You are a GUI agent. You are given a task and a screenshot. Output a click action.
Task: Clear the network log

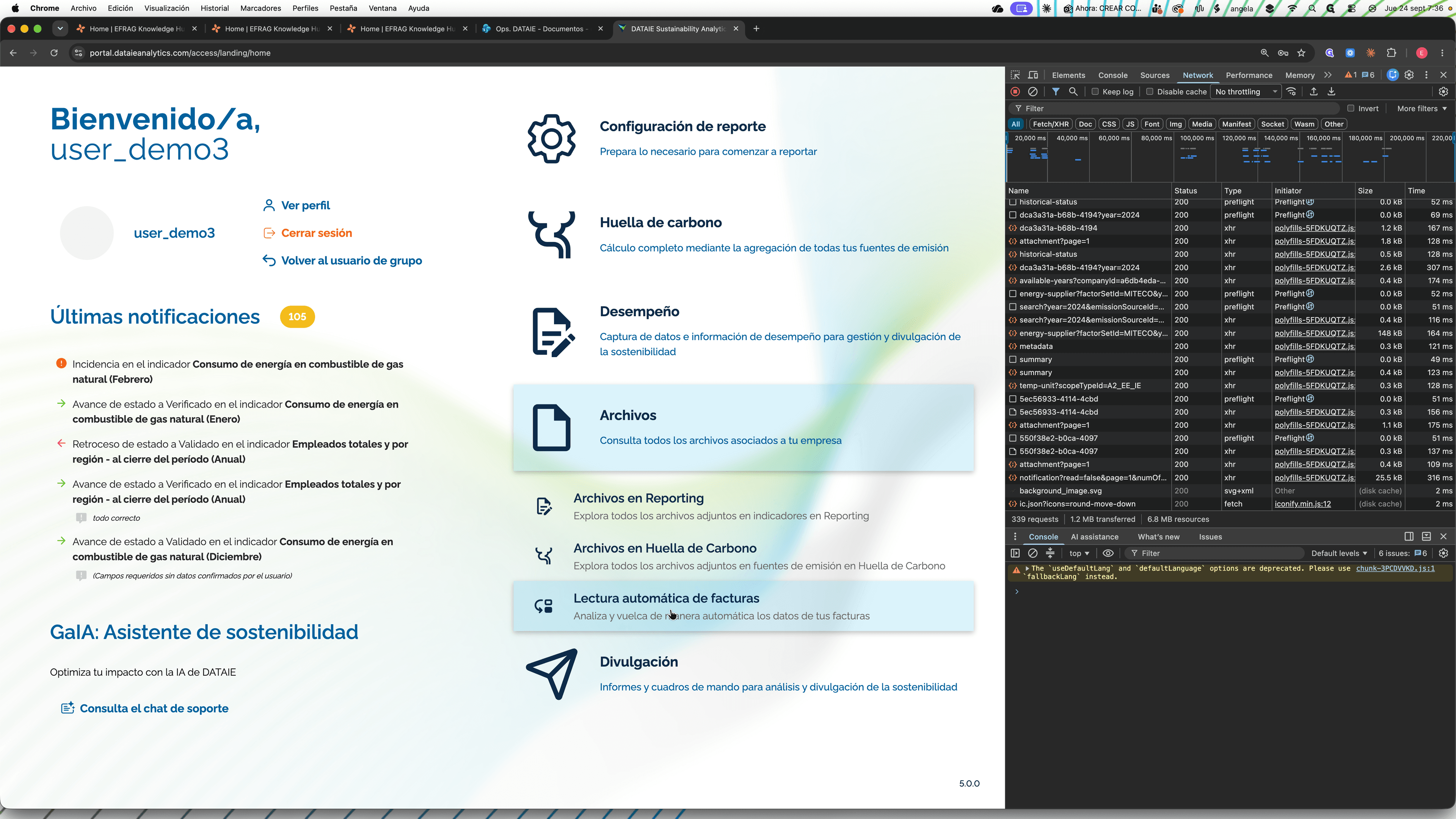click(1032, 91)
